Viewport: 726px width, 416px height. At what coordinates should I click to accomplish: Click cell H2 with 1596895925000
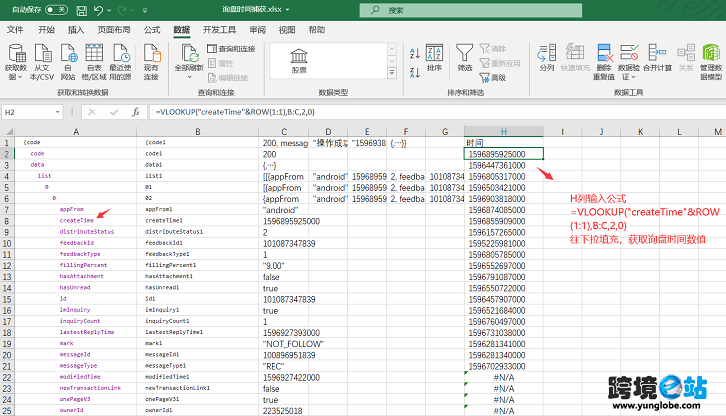click(504, 154)
